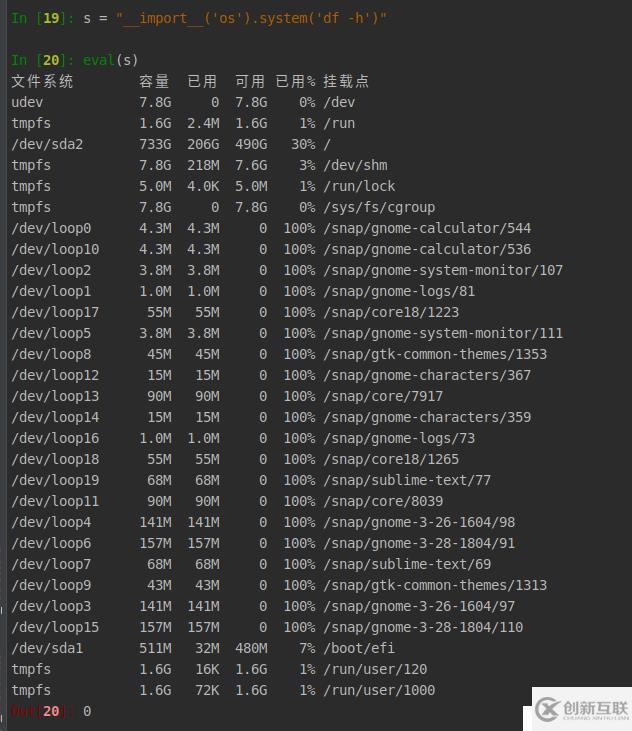Click the 218M used value
632x731 pixels.
click(203, 165)
